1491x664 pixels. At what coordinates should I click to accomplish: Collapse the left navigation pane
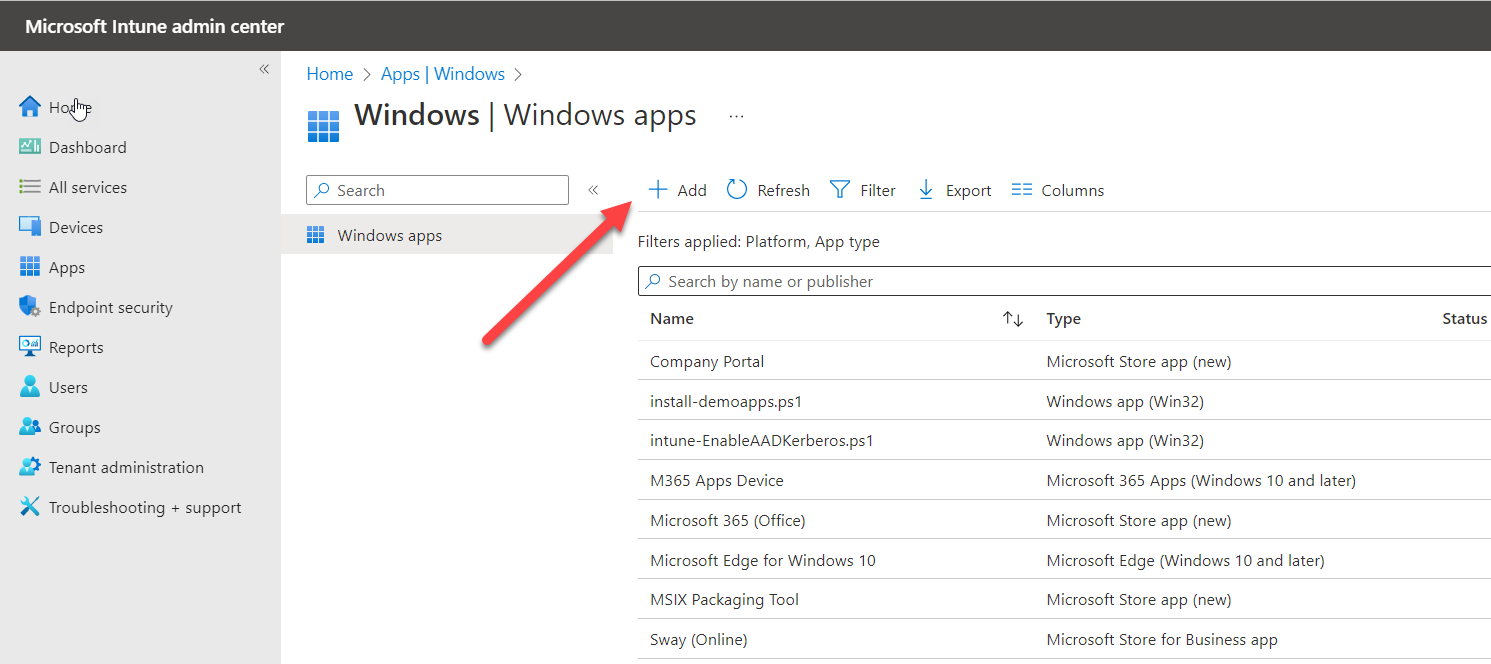[264, 69]
